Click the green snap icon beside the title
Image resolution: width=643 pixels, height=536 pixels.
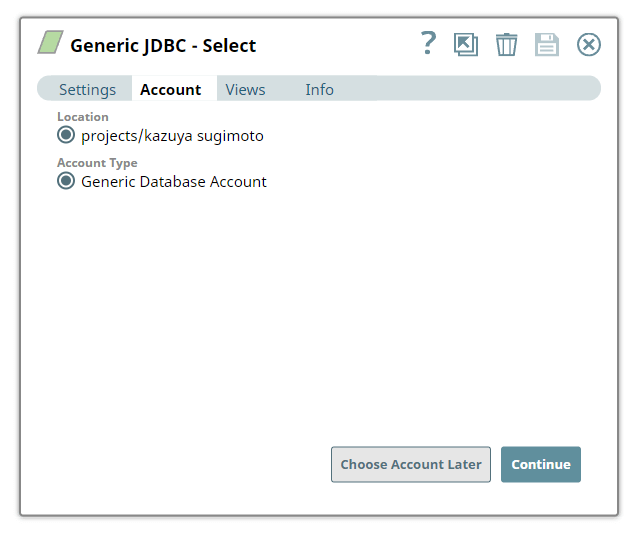tap(51, 43)
